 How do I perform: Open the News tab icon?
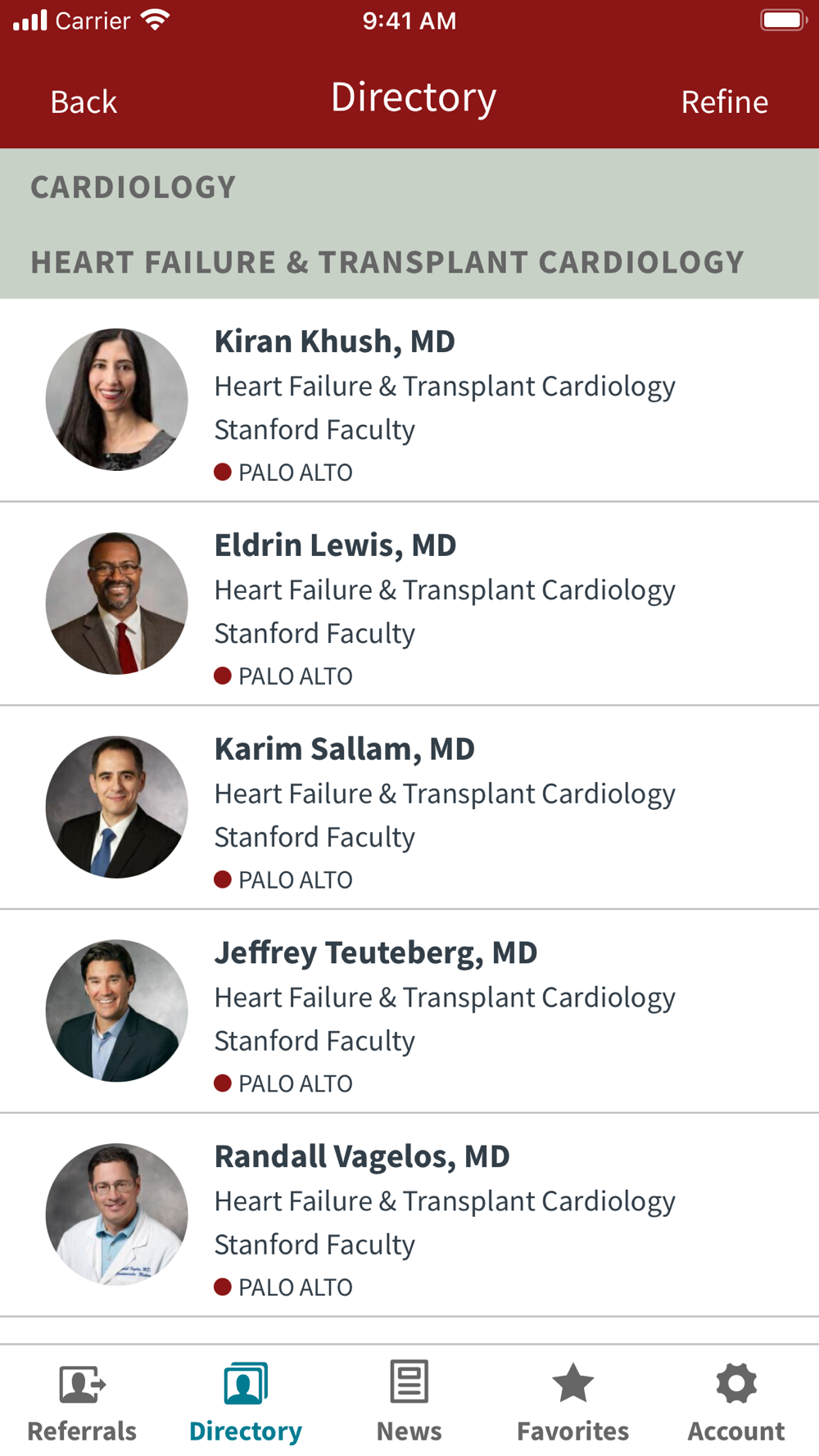409,1382
